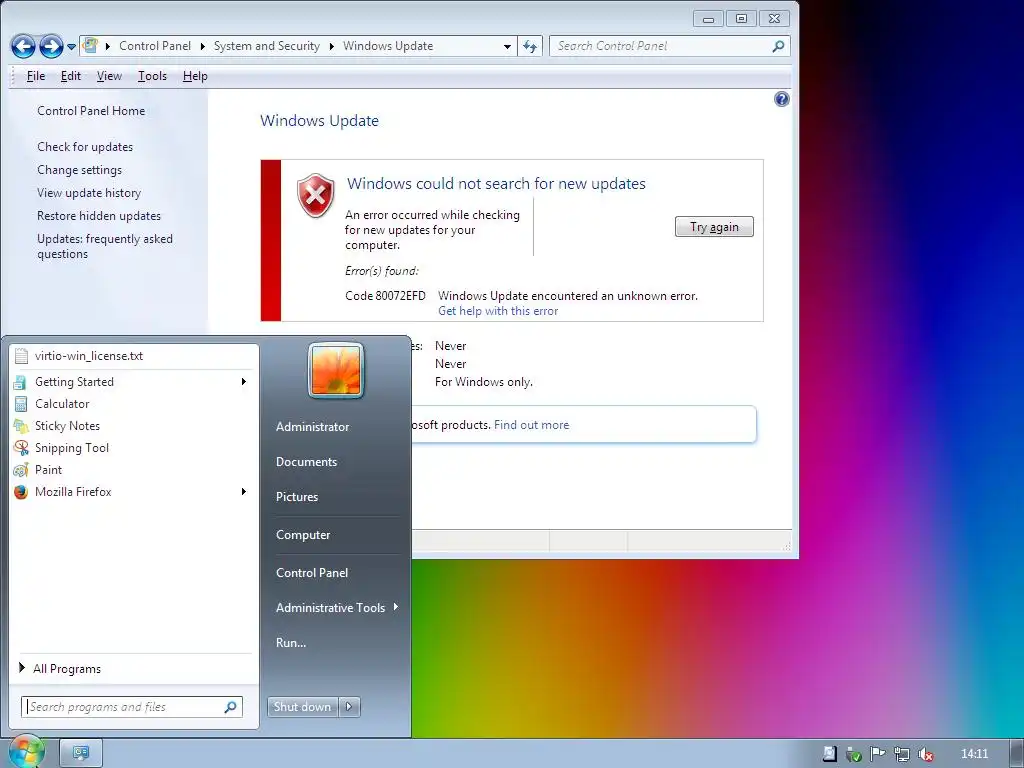Image resolution: width=1024 pixels, height=768 pixels.
Task: Open the Help question mark icon
Action: pyautogui.click(x=781, y=99)
